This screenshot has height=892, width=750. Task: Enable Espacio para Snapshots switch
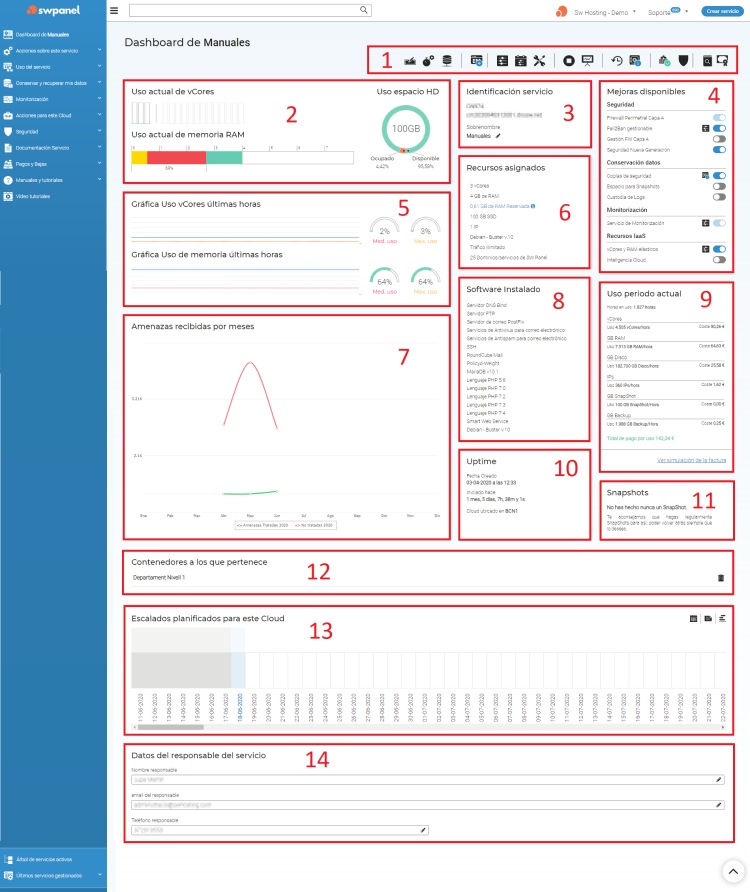(x=719, y=187)
